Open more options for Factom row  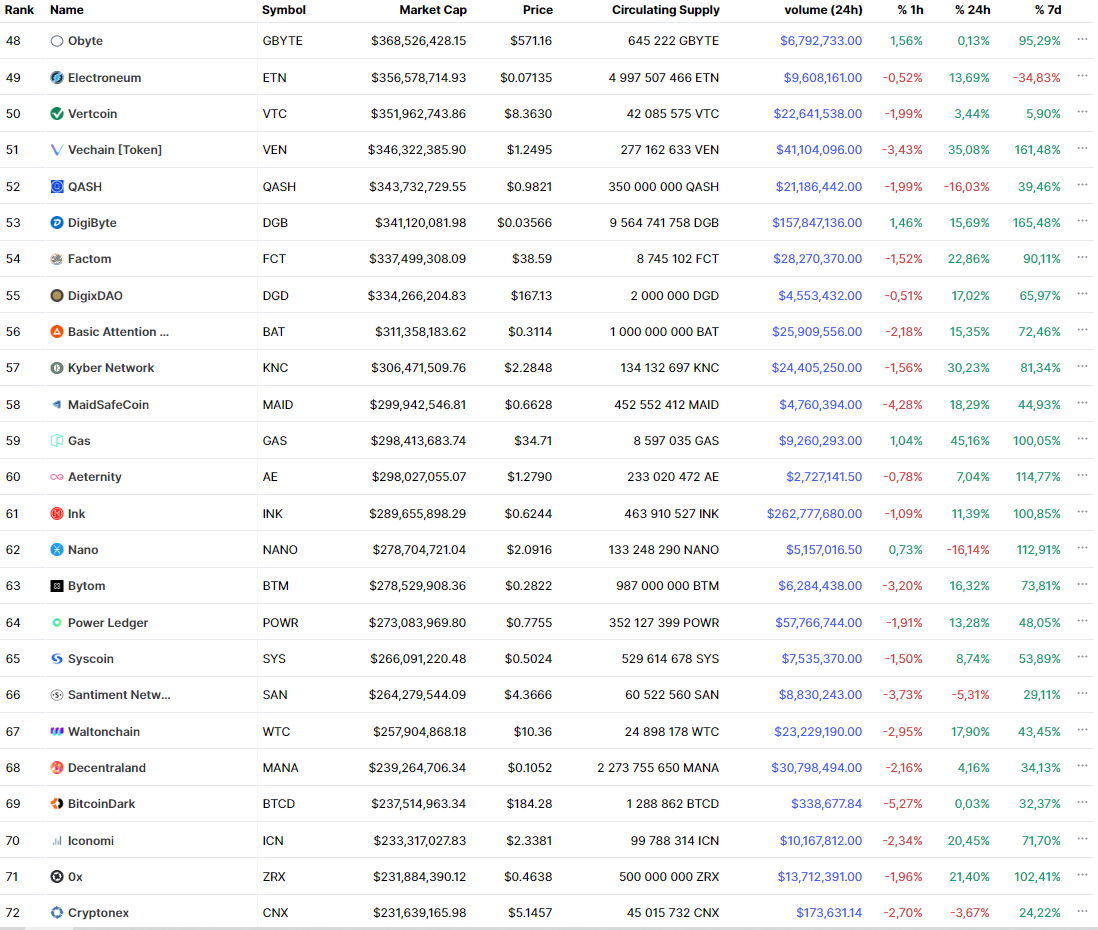[1082, 258]
